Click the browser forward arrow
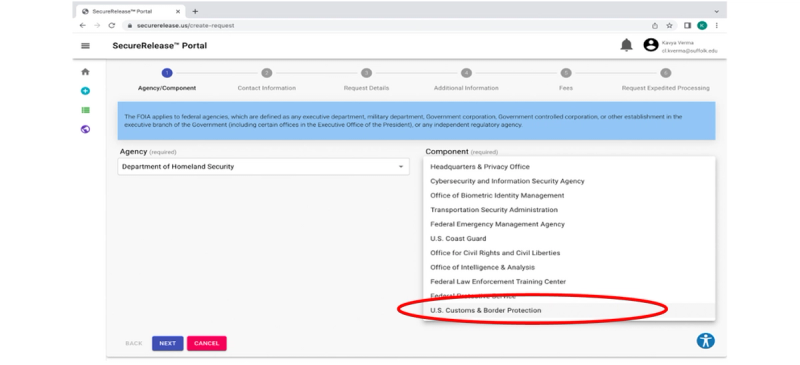800x365 pixels. 97,26
